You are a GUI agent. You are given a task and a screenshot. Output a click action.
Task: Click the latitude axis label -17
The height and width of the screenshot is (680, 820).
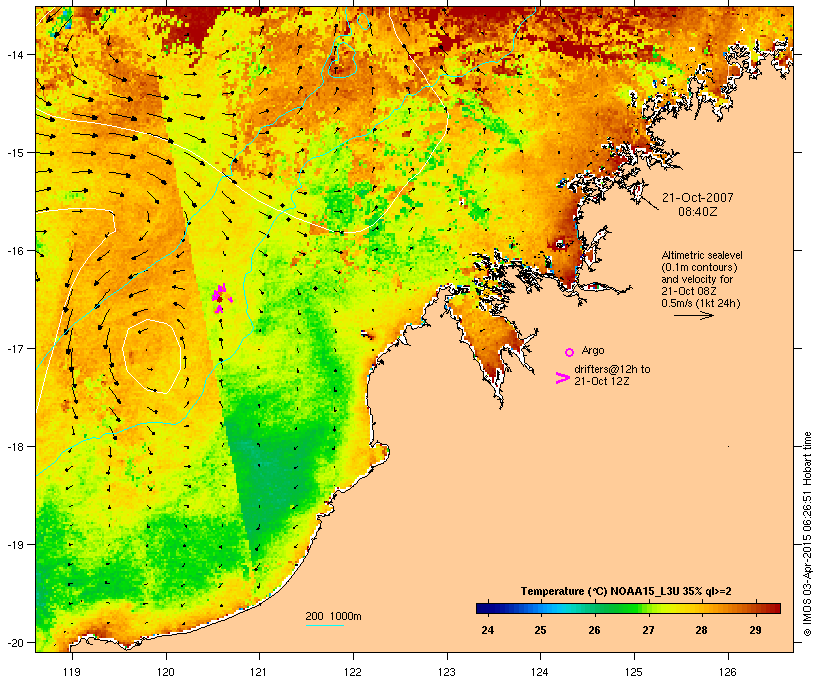click(x=14, y=348)
